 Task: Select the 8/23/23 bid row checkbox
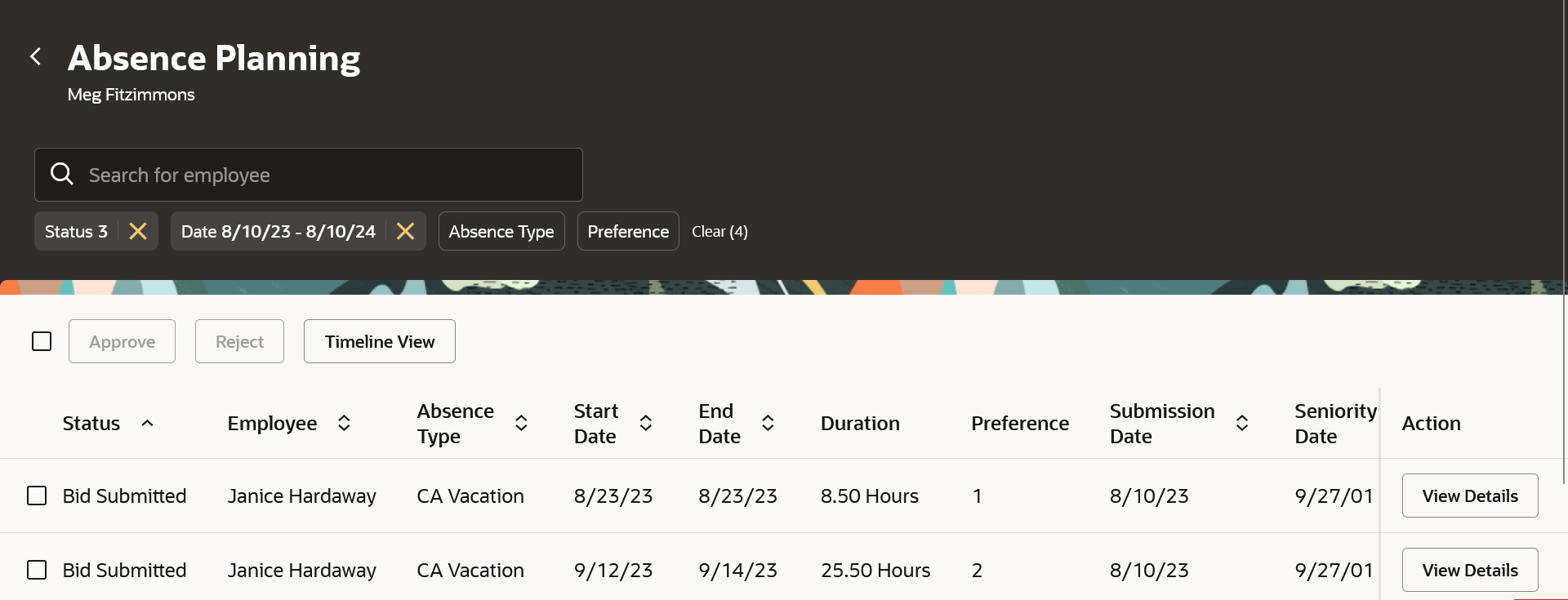point(37,496)
